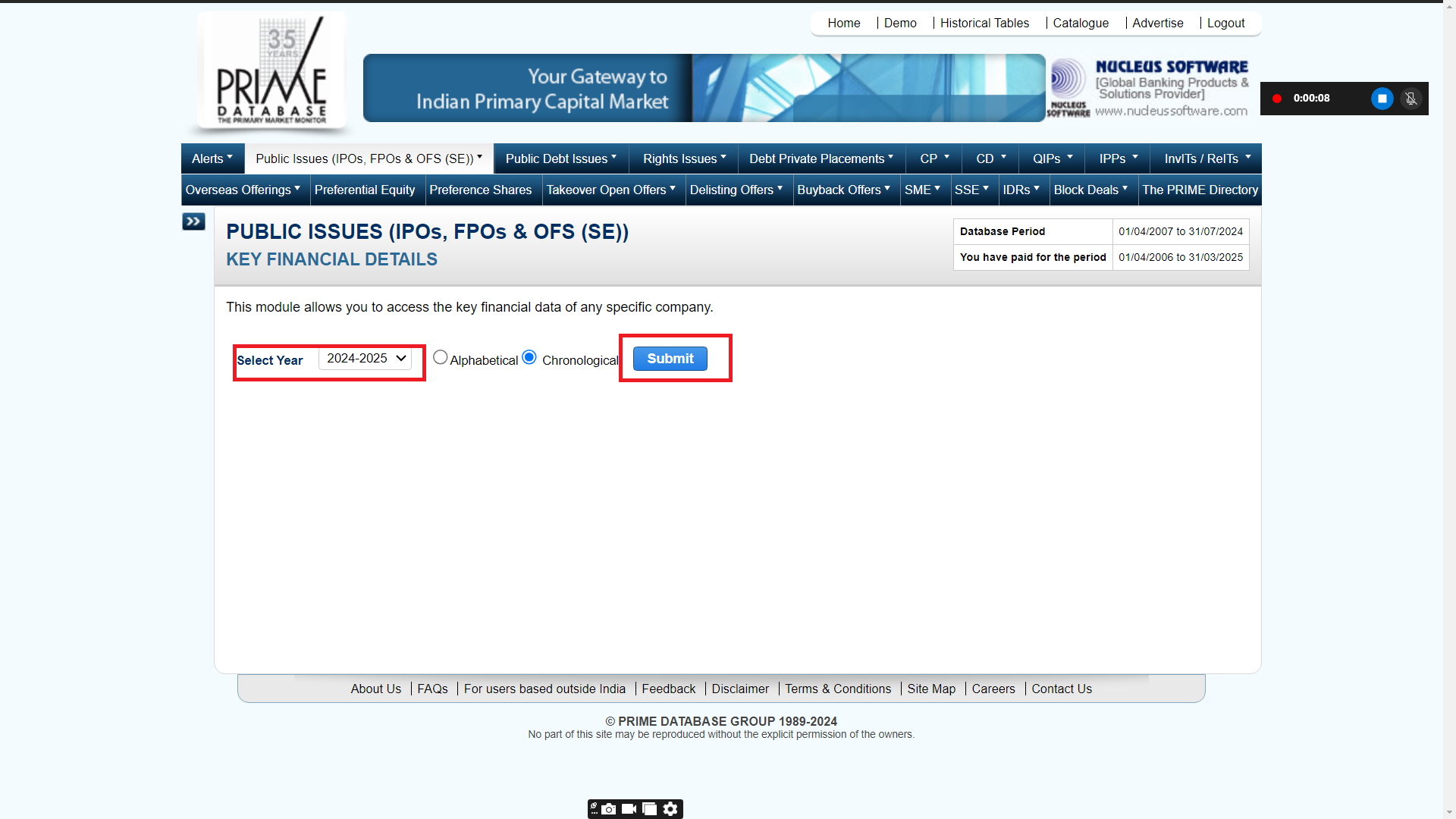
Task: Expand the Buyback Offers menu
Action: pos(843,190)
